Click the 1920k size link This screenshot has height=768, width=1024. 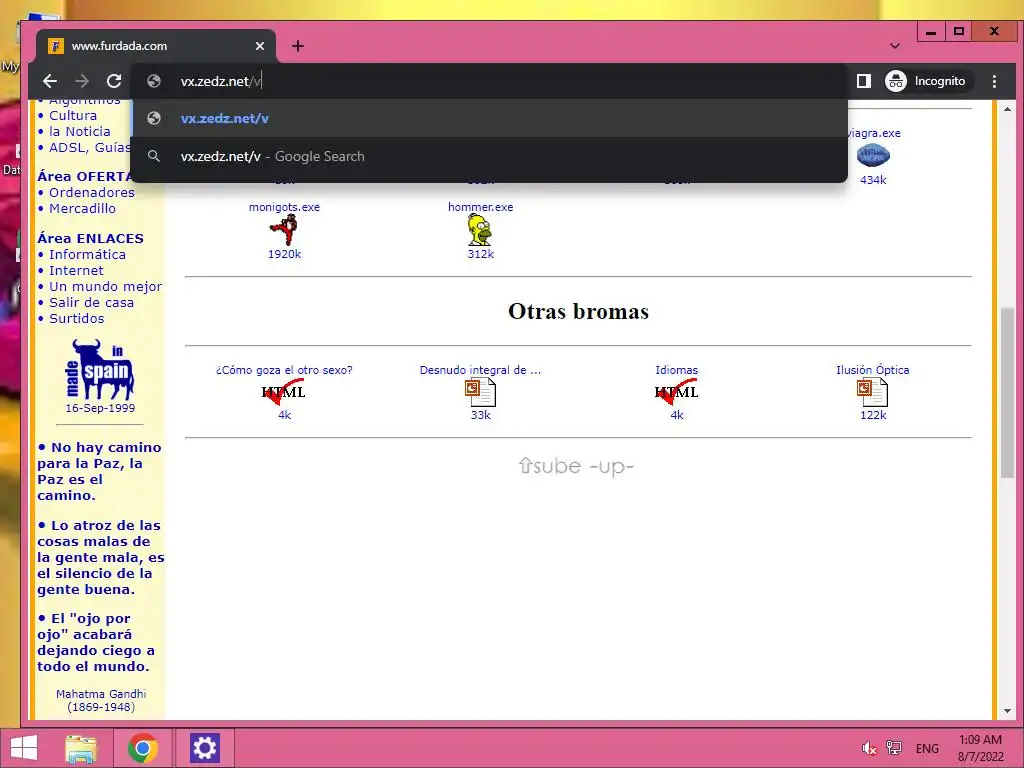click(x=284, y=254)
